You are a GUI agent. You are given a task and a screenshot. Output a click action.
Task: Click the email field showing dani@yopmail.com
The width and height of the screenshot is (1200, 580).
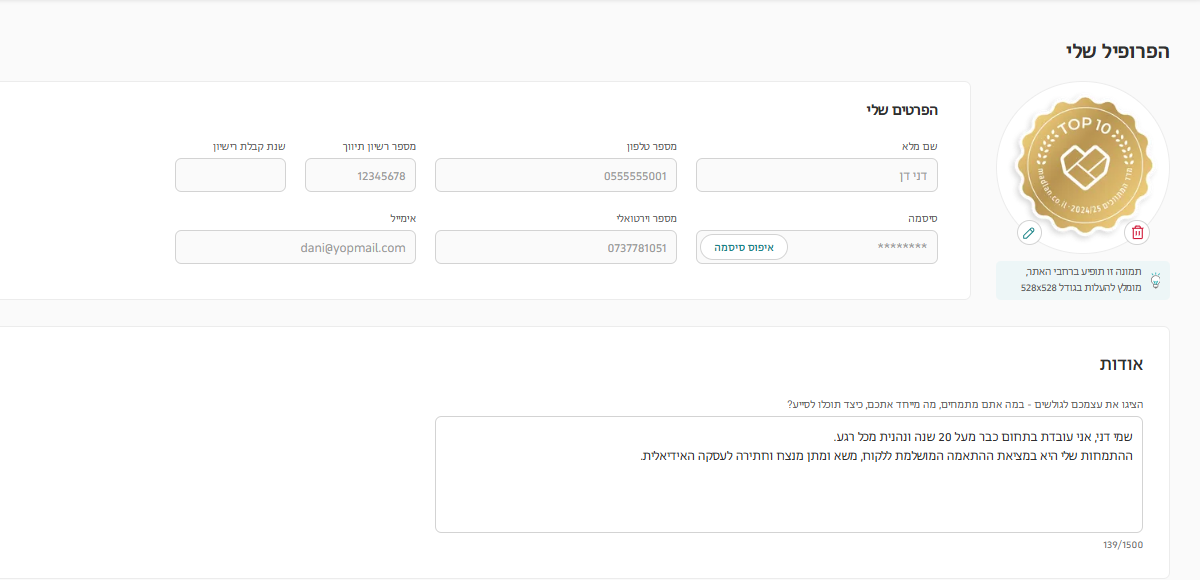coord(296,247)
